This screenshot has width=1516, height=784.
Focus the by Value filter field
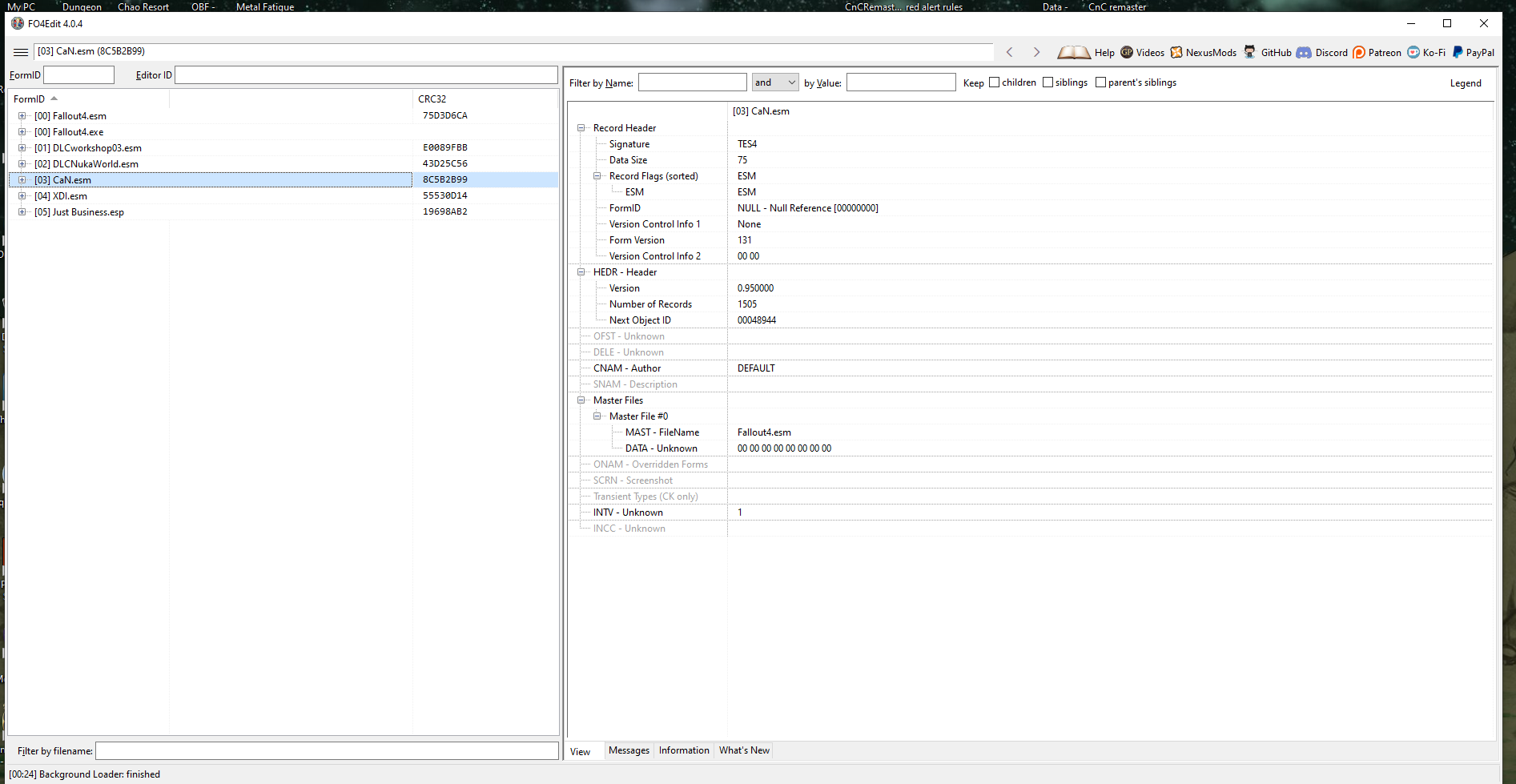[x=901, y=82]
